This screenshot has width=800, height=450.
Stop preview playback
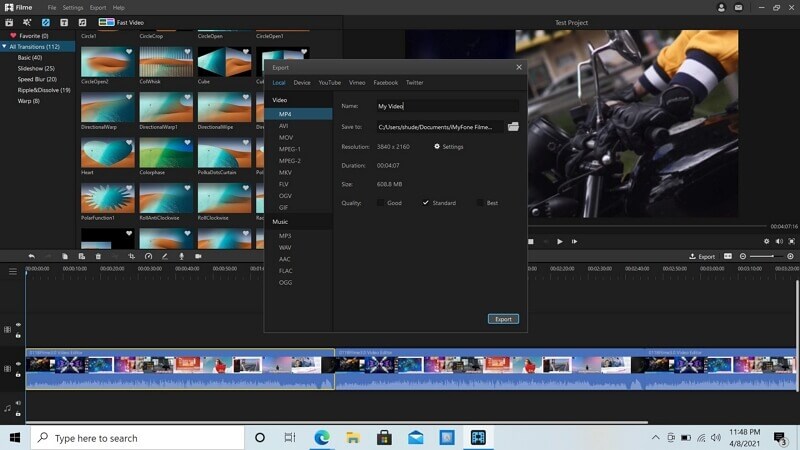[531, 241]
